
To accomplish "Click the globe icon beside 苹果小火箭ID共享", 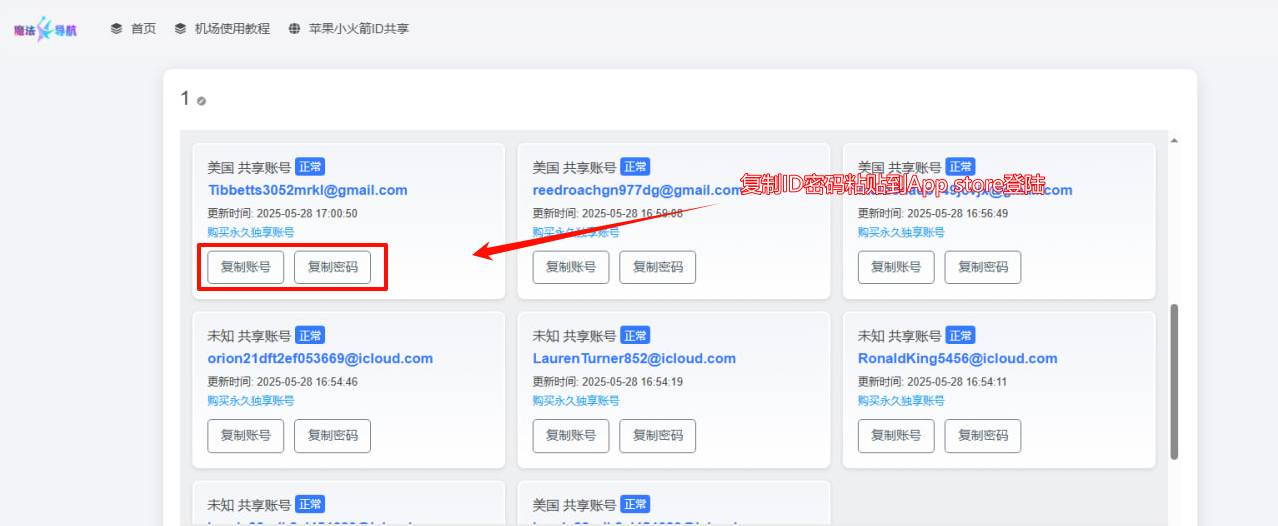I will coord(294,29).
